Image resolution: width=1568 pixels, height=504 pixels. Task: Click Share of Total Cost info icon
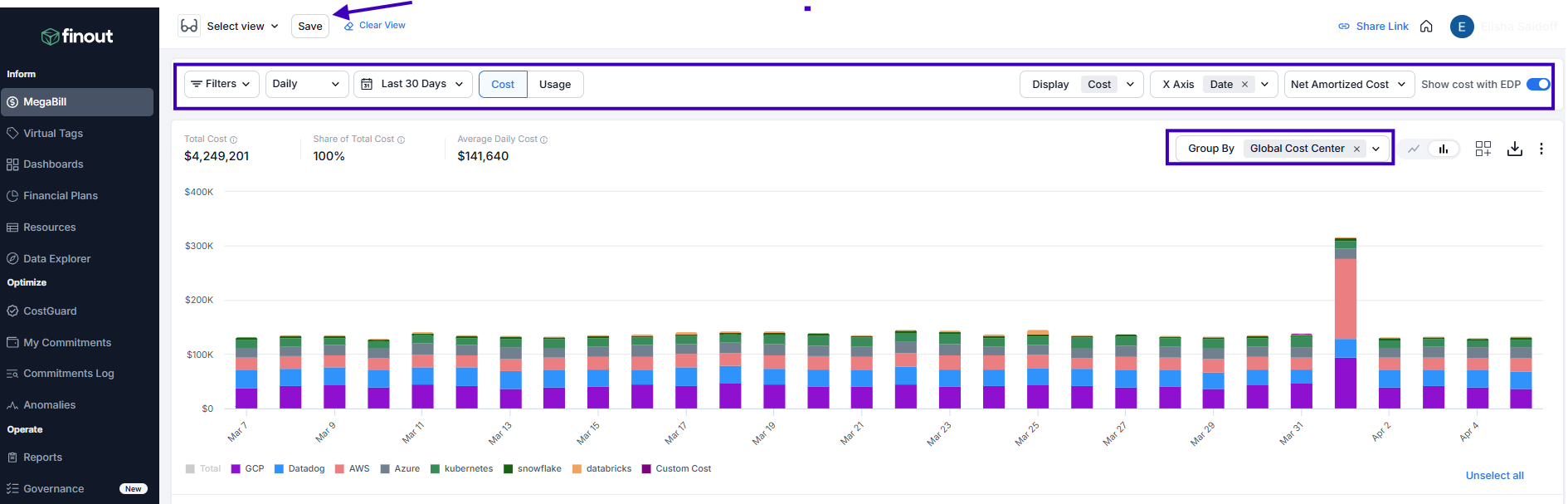[x=401, y=139]
